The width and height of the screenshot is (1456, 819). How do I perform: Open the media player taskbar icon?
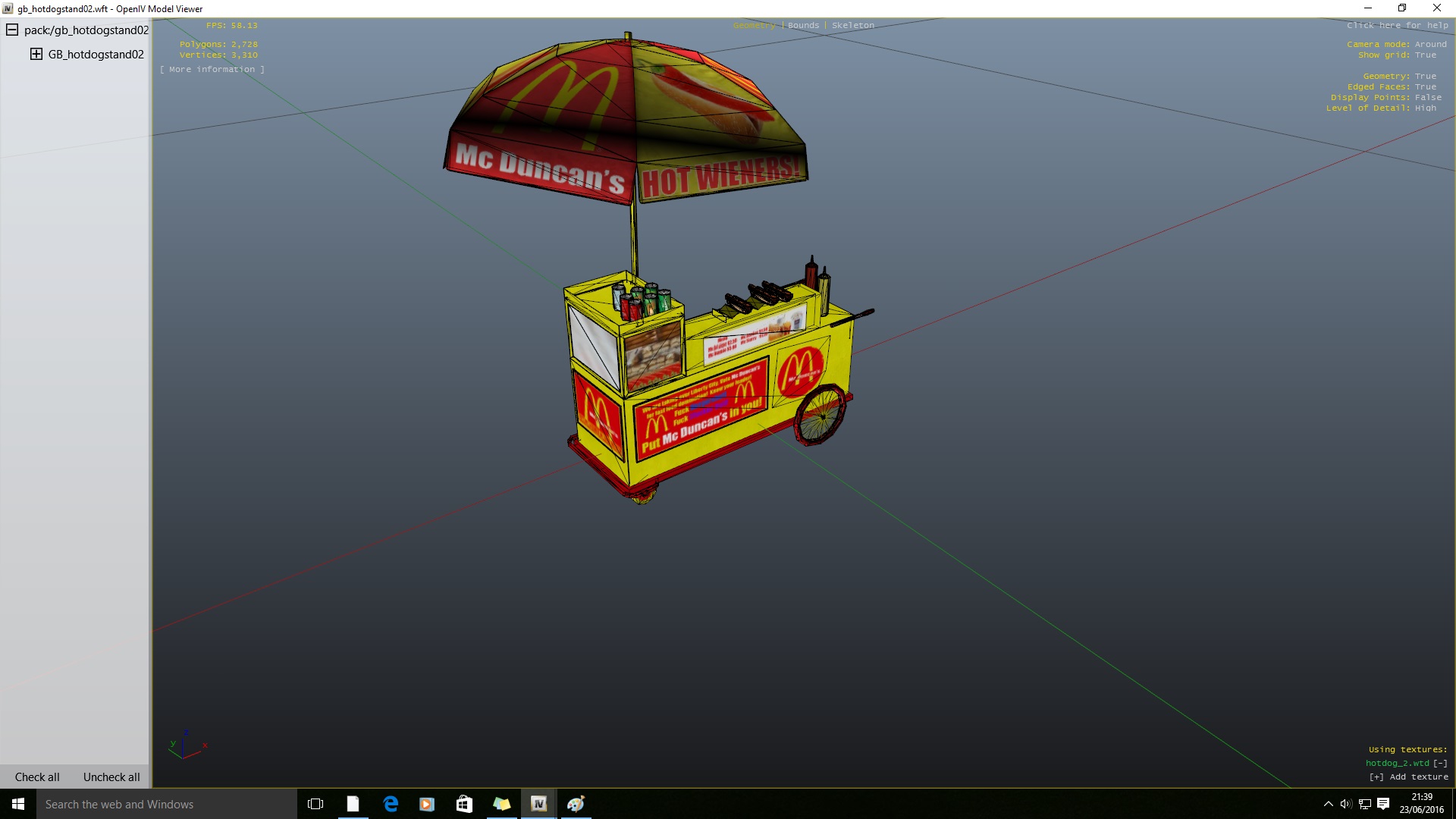coord(427,804)
